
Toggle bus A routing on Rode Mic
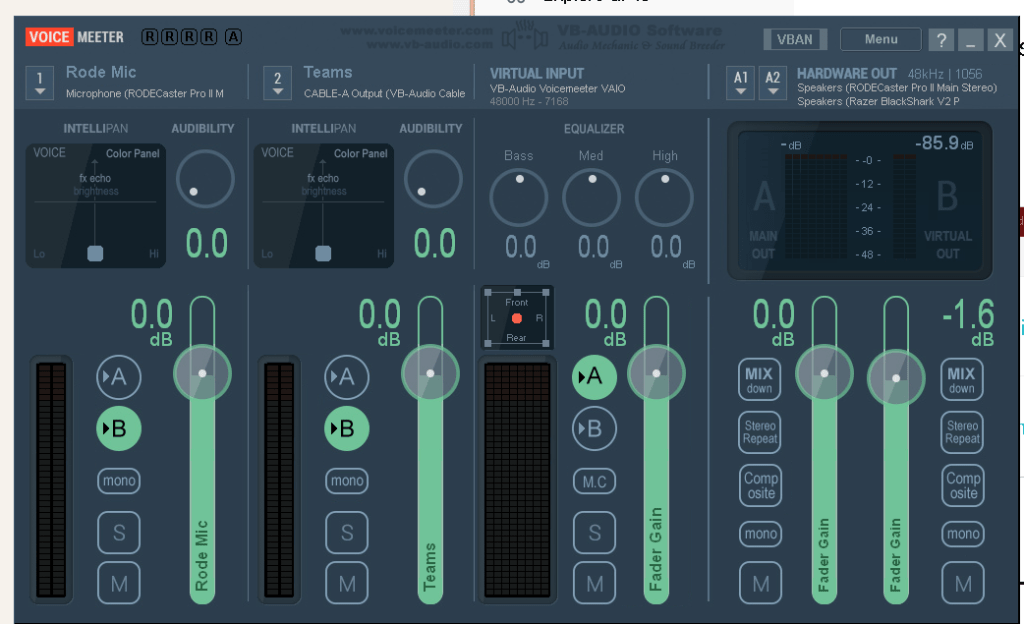pyautogui.click(x=119, y=377)
